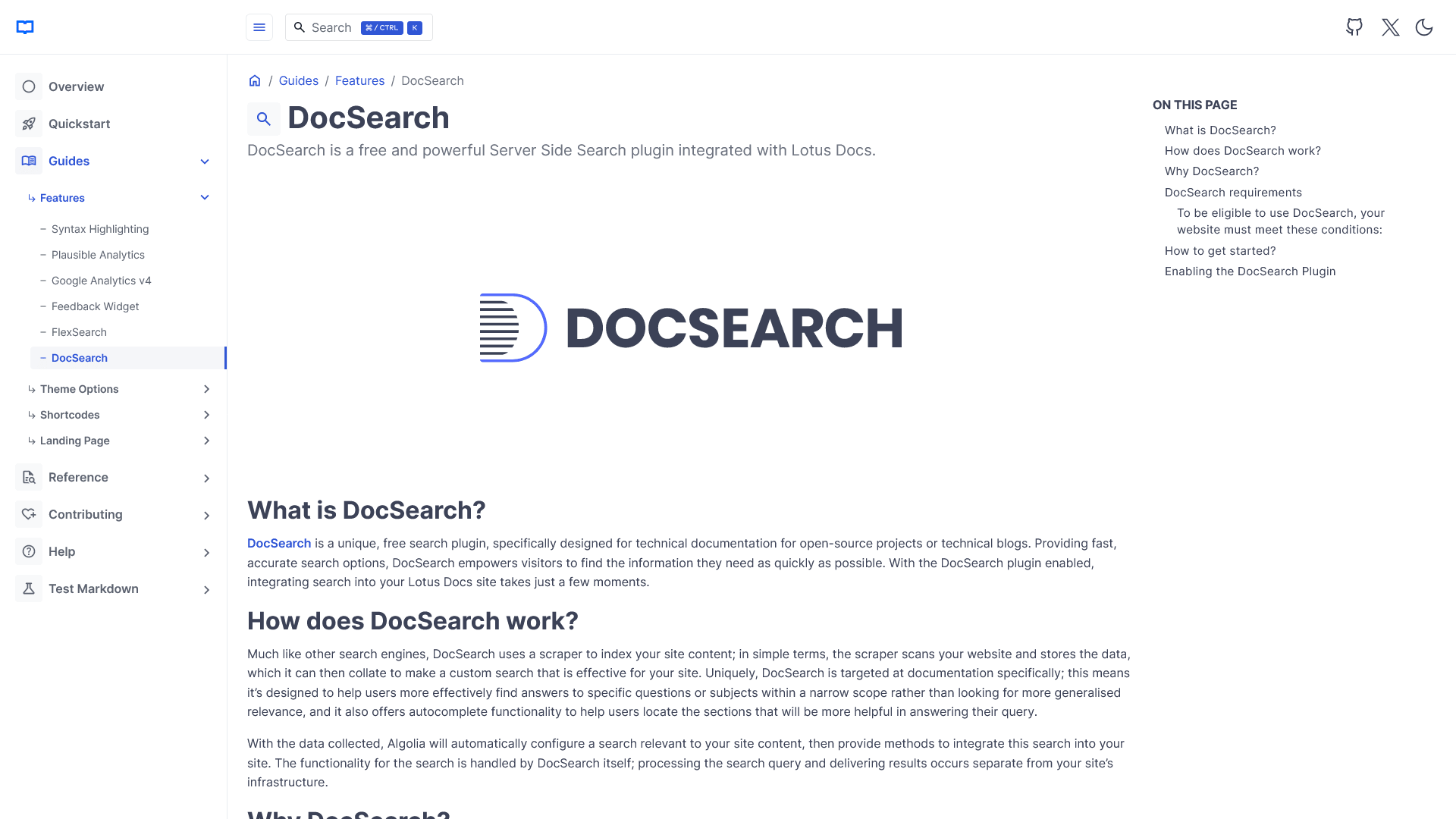
Task: Toggle dark mode with the moon icon
Action: [x=1424, y=27]
